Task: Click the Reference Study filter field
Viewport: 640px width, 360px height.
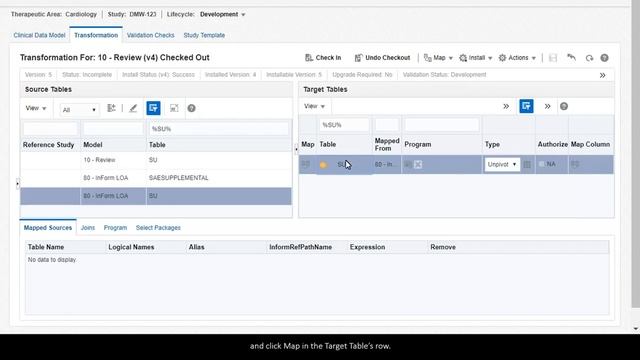Action: coord(50,129)
